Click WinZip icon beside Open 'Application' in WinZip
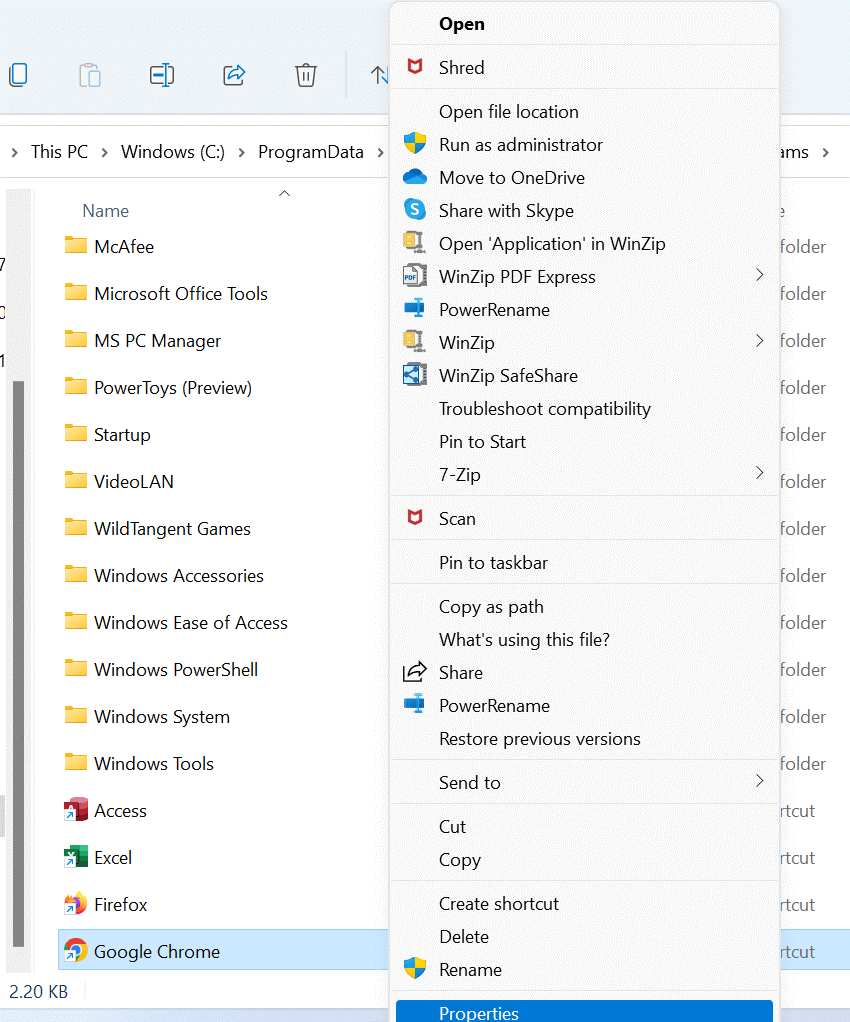 click(x=415, y=242)
